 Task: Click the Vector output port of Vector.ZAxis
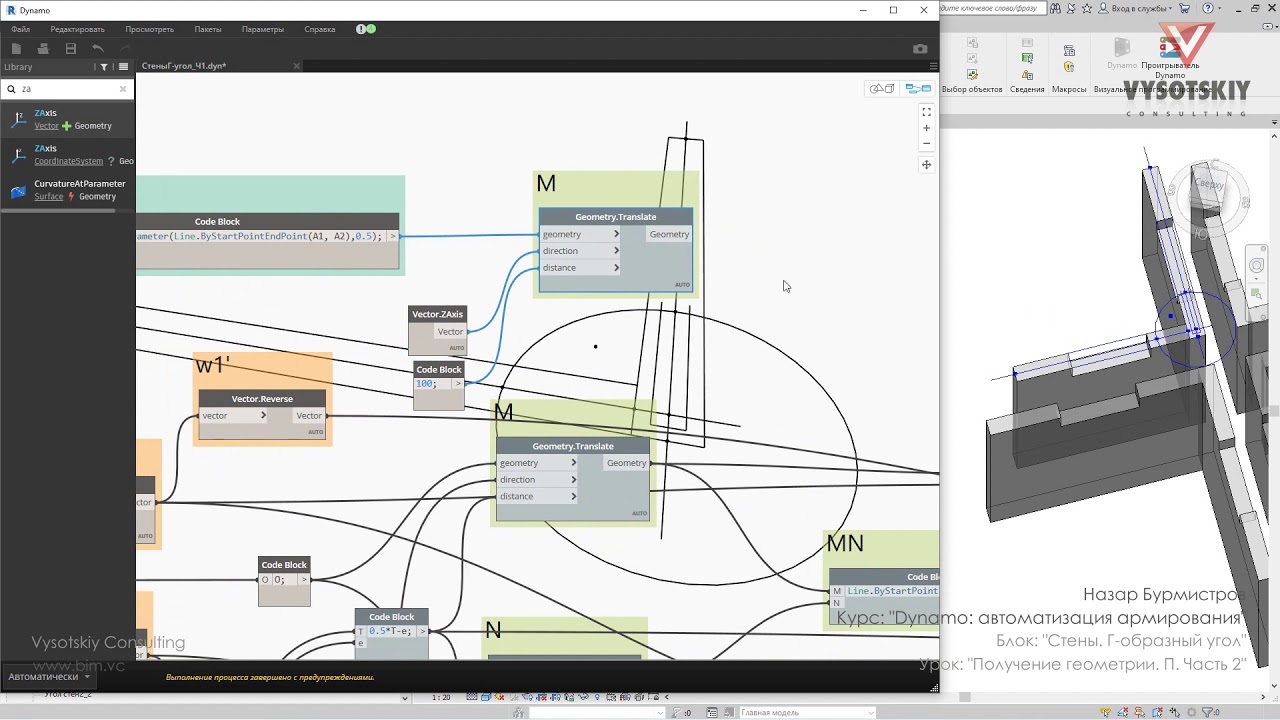click(450, 332)
